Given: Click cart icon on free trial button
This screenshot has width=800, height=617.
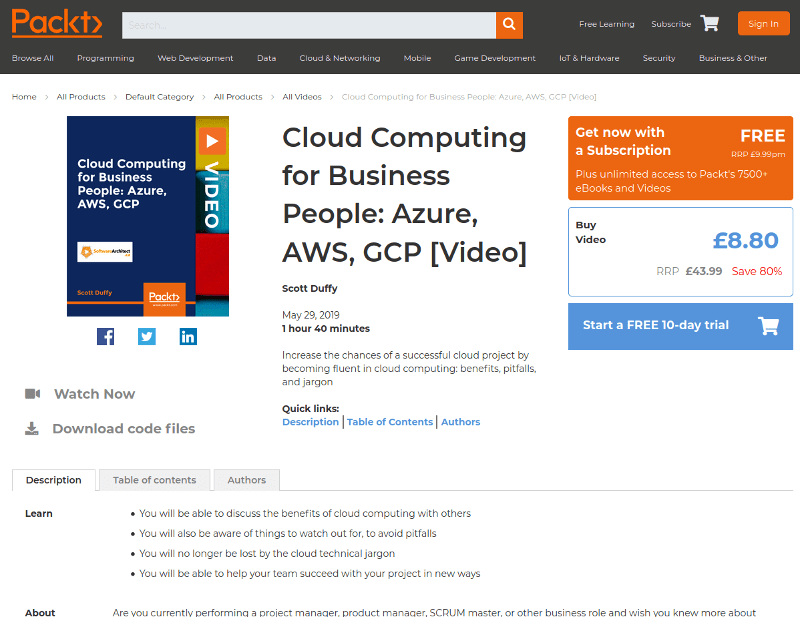Looking at the screenshot, I should click(768, 326).
